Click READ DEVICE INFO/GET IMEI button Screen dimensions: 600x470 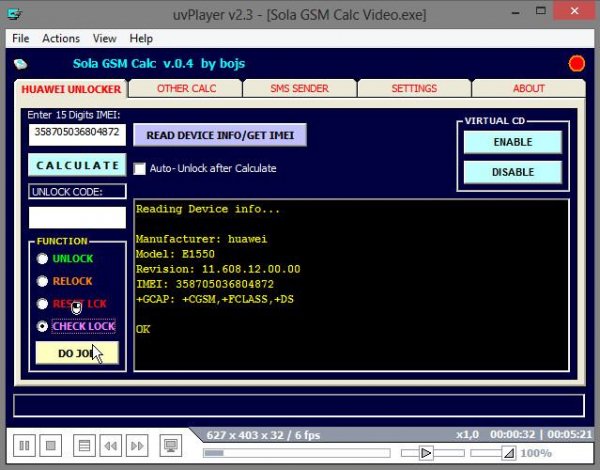220,135
